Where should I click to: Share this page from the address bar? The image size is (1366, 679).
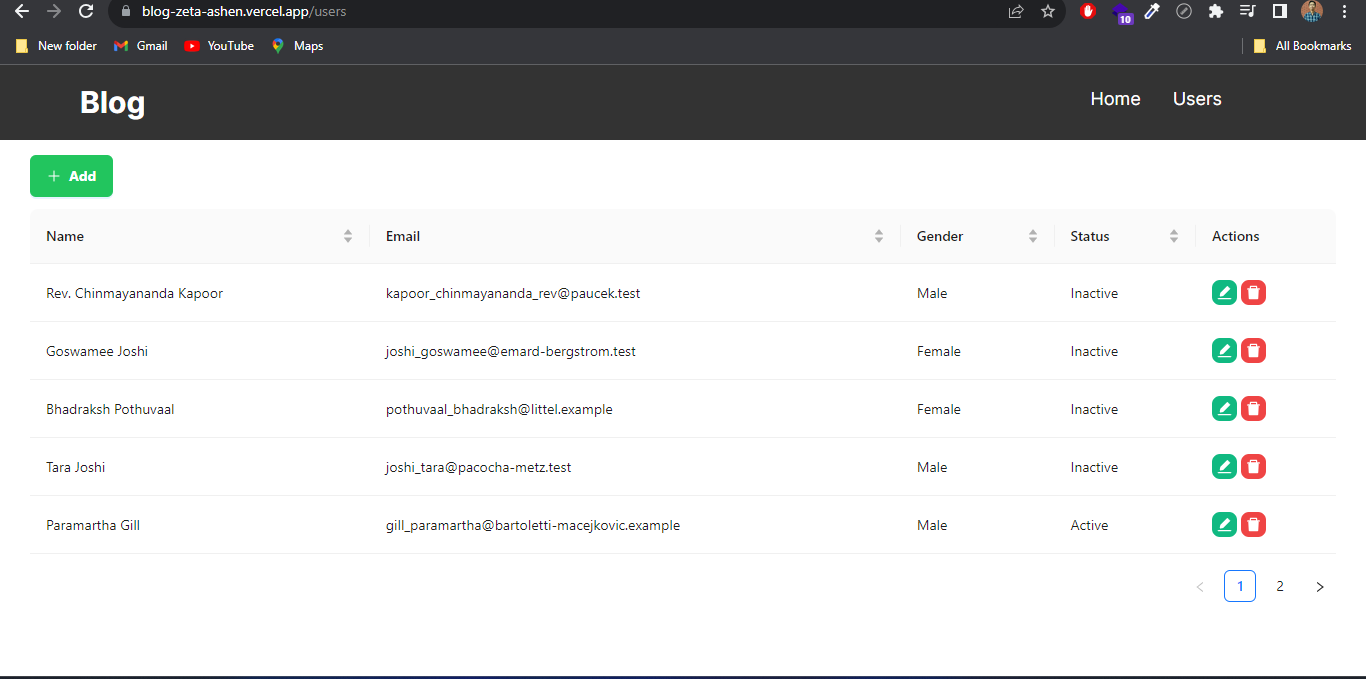tap(1016, 11)
